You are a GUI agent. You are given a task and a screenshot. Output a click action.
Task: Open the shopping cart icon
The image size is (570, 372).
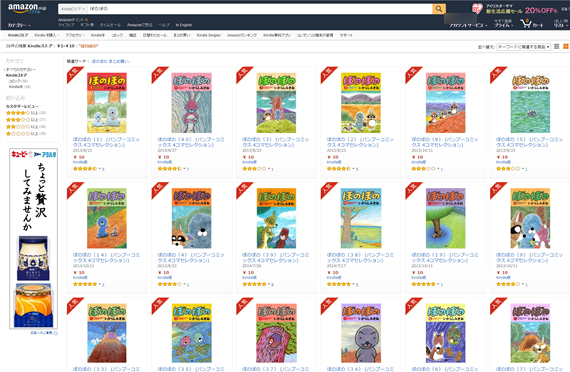click(531, 24)
